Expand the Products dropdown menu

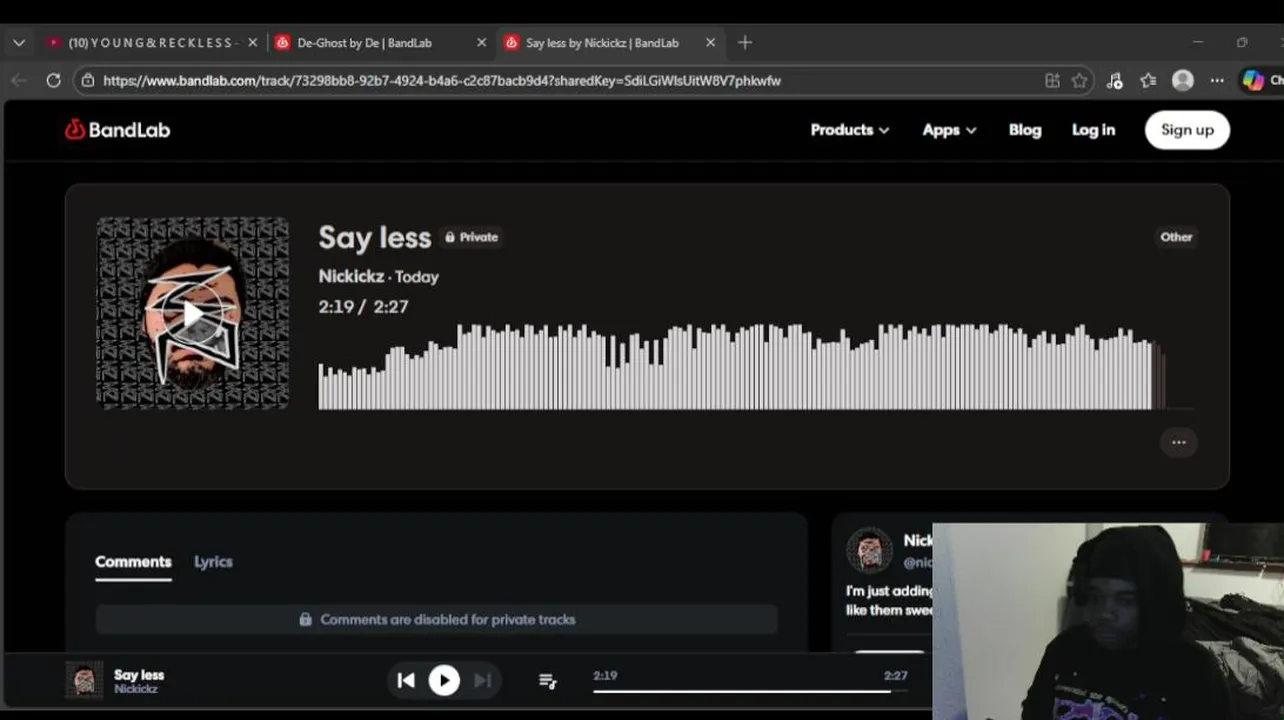(x=849, y=130)
